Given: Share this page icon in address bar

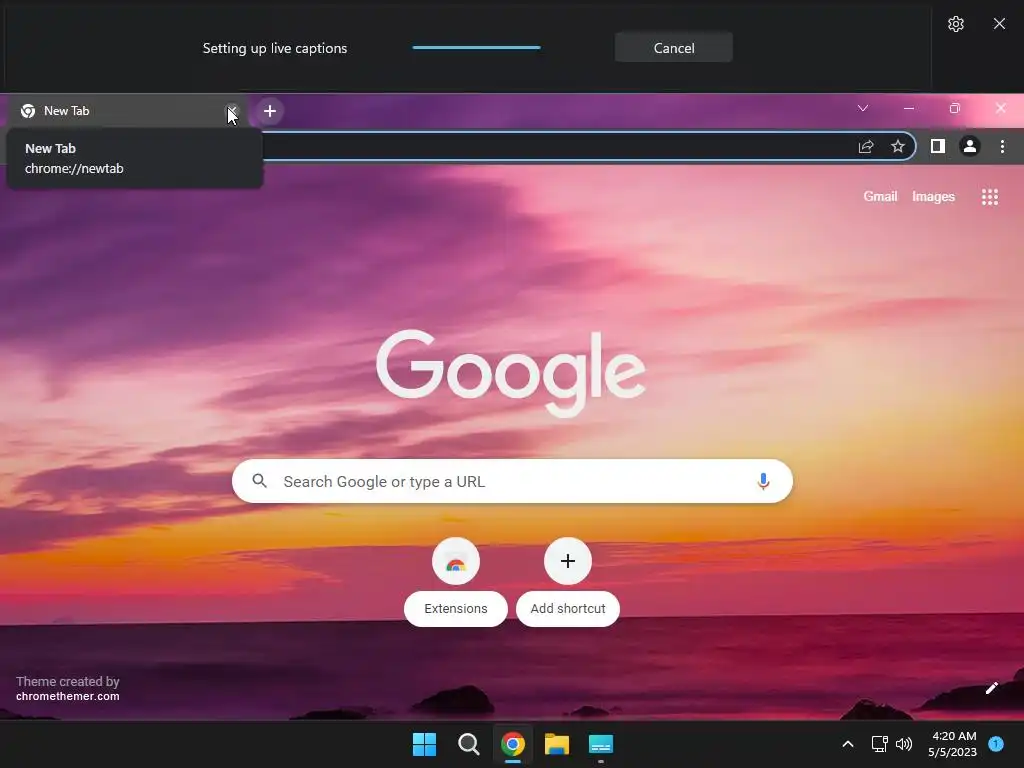Looking at the screenshot, I should (866, 147).
